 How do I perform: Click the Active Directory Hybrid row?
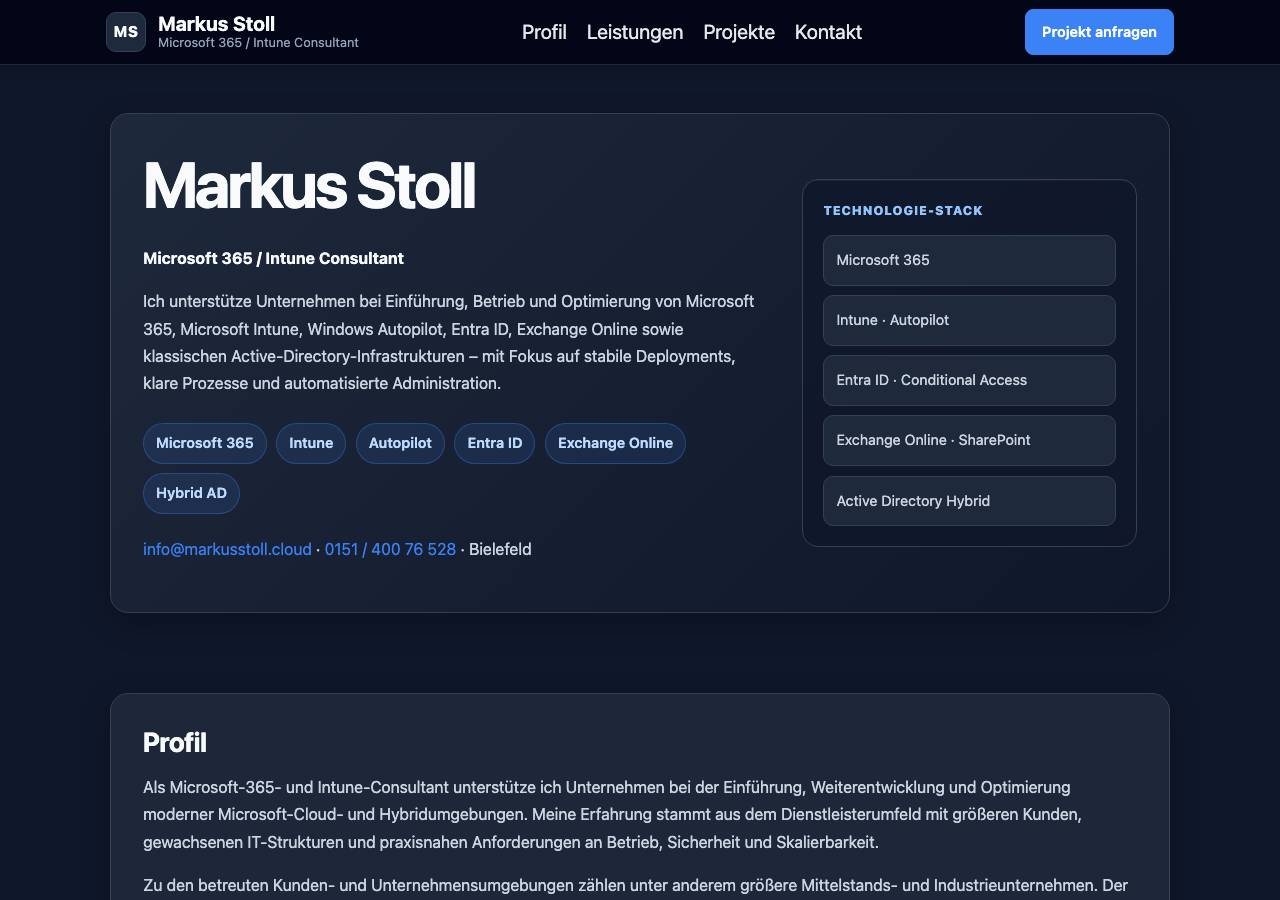[x=969, y=501]
